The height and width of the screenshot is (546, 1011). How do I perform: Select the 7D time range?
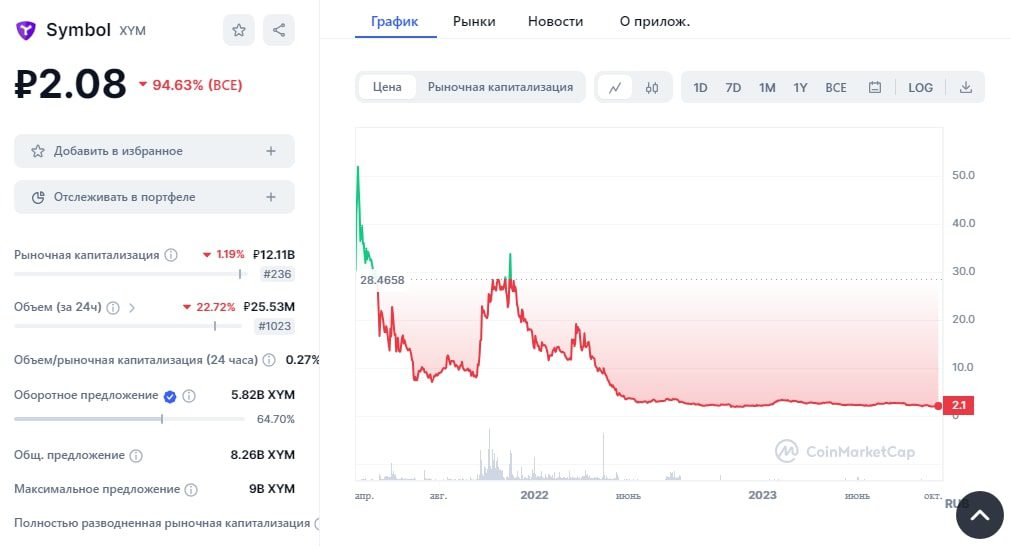coord(733,87)
